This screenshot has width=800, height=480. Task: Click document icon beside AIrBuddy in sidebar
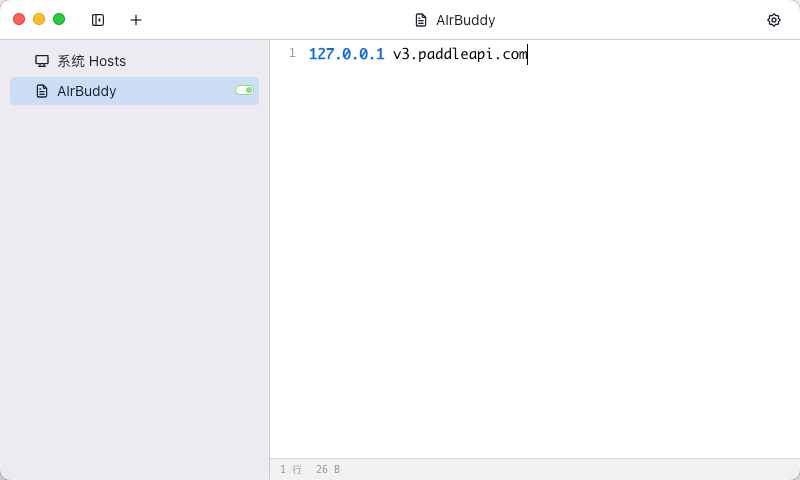42,91
